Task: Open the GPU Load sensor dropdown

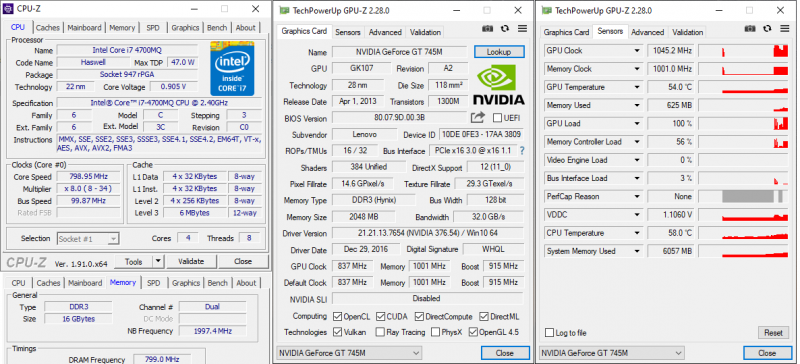Action: (x=637, y=124)
